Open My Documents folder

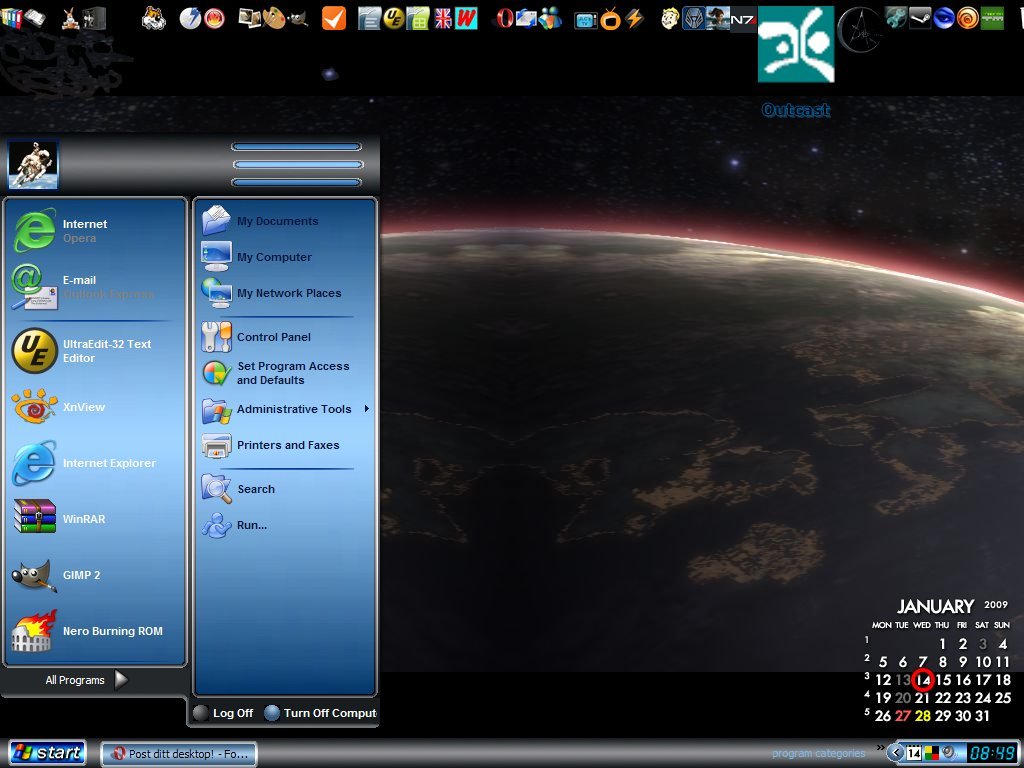[285, 221]
